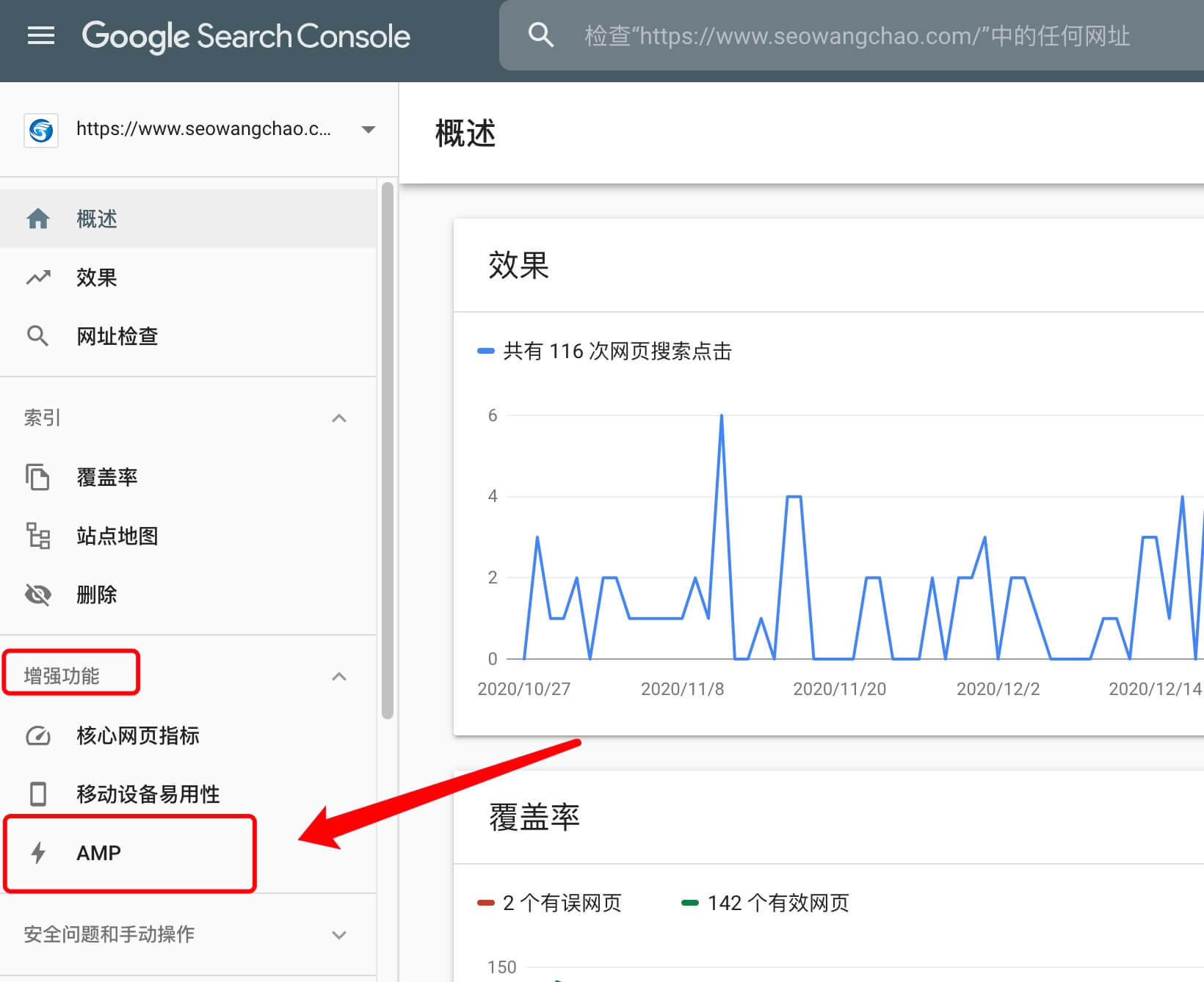
Task: Click the speedometer icon for 核心网页指标
Action: [x=38, y=735]
